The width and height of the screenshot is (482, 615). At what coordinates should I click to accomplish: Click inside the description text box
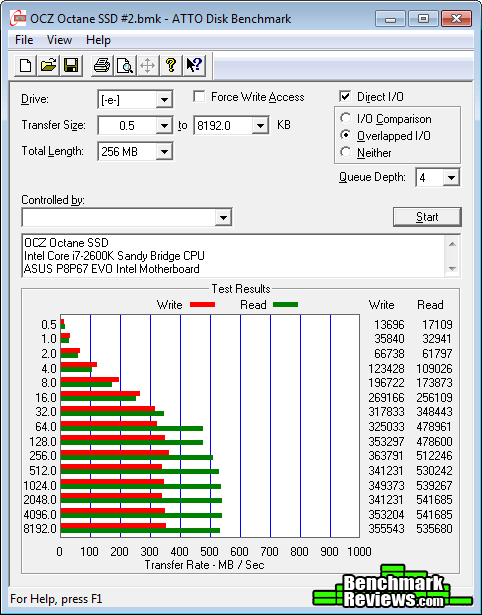233,256
